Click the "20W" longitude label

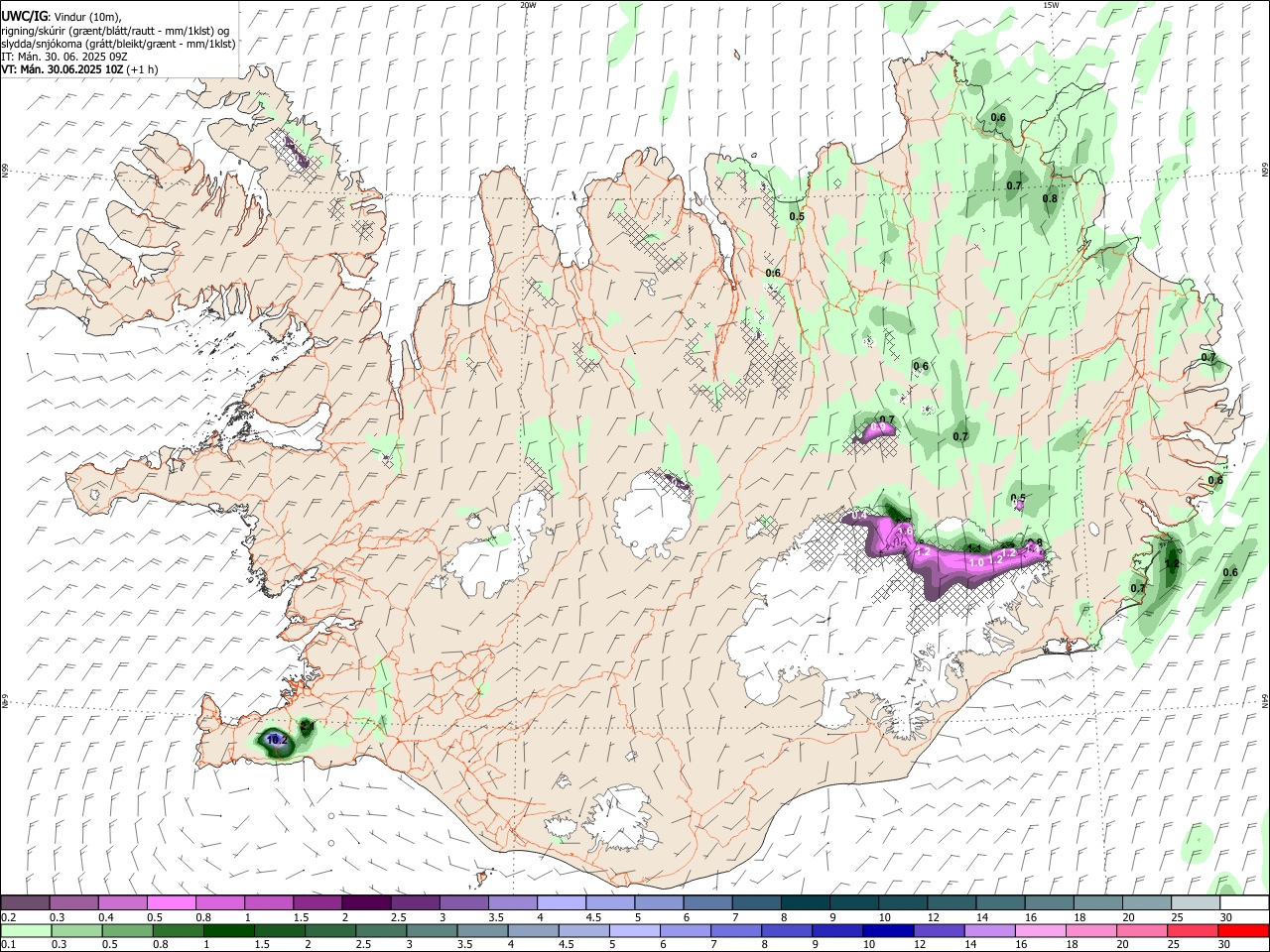pos(529,5)
